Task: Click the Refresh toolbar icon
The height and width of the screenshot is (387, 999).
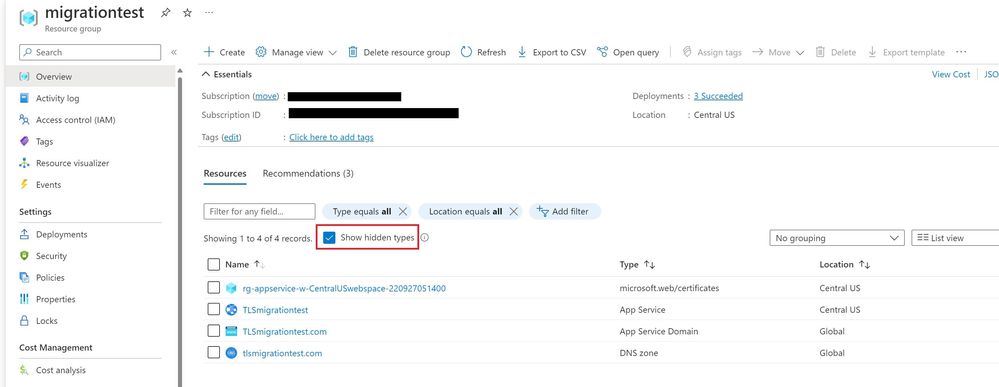Action: [x=466, y=52]
